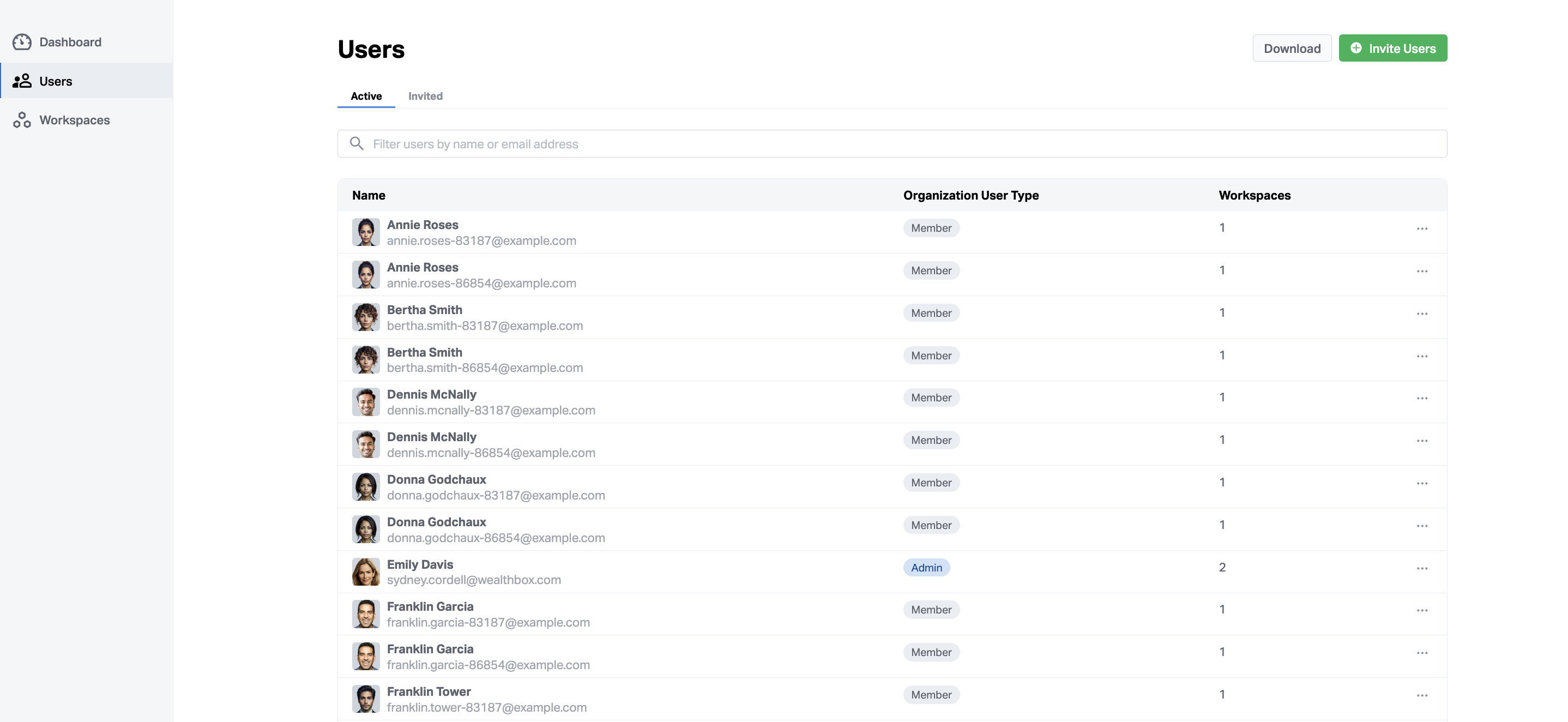Click the avatar for dennis.mcnally-83187

[x=366, y=402]
